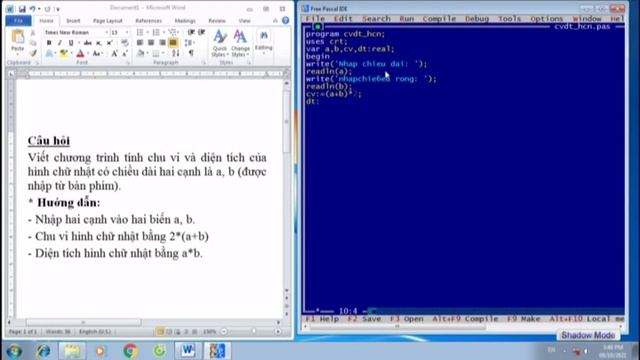Viewport: 640px width, 360px height.
Task: Toggle Show/Hide paragraph marks
Action: point(191,53)
